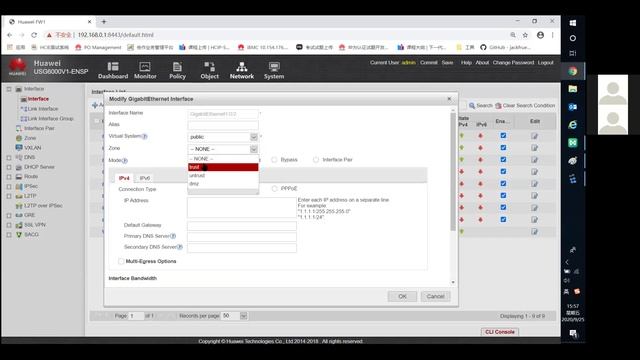The width and height of the screenshot is (640, 360).
Task: Bookmark this page with the star
Action: coord(525,35)
